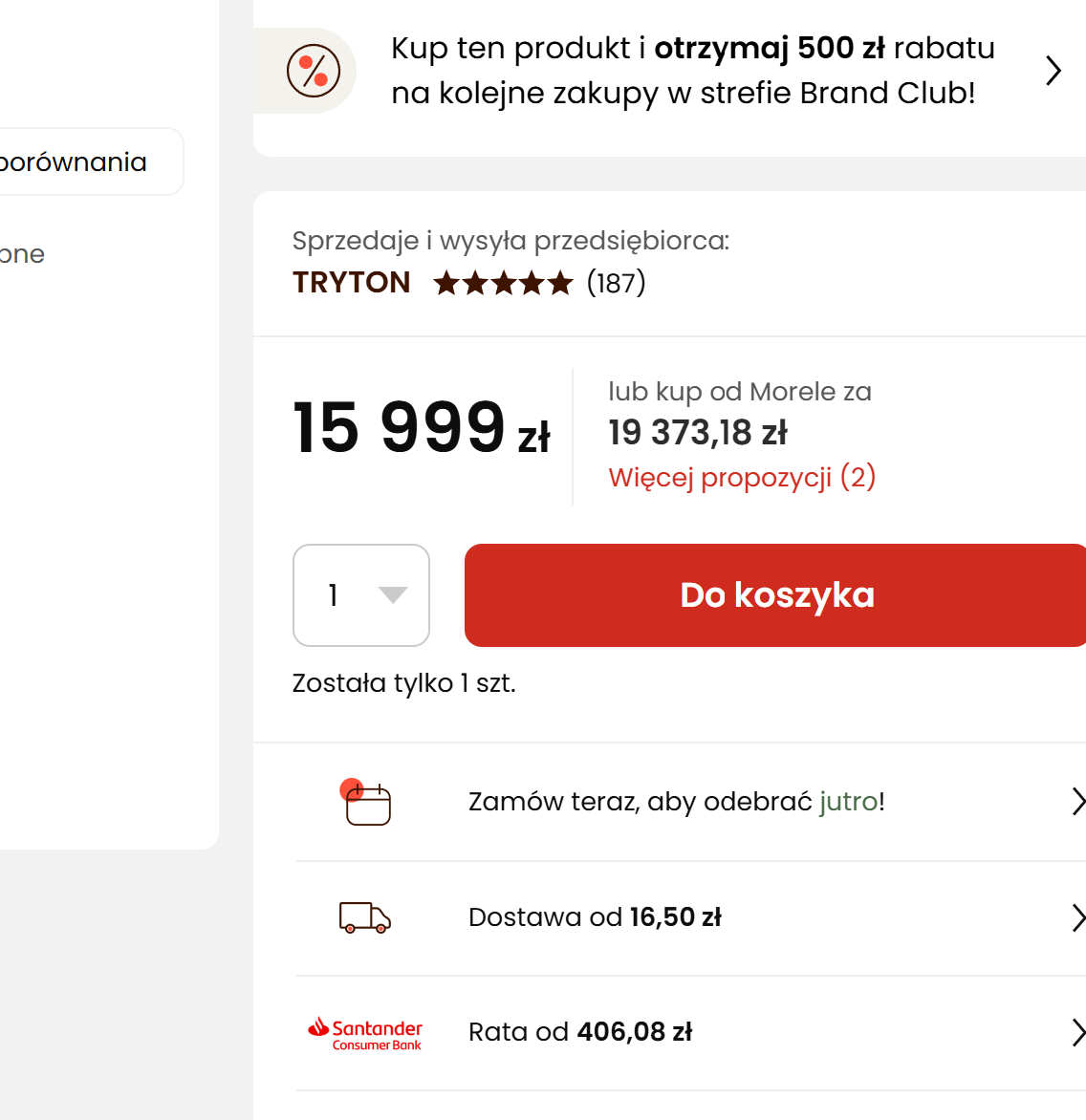Click the porównania compare button
This screenshot has width=1086, height=1120.
click(x=86, y=162)
